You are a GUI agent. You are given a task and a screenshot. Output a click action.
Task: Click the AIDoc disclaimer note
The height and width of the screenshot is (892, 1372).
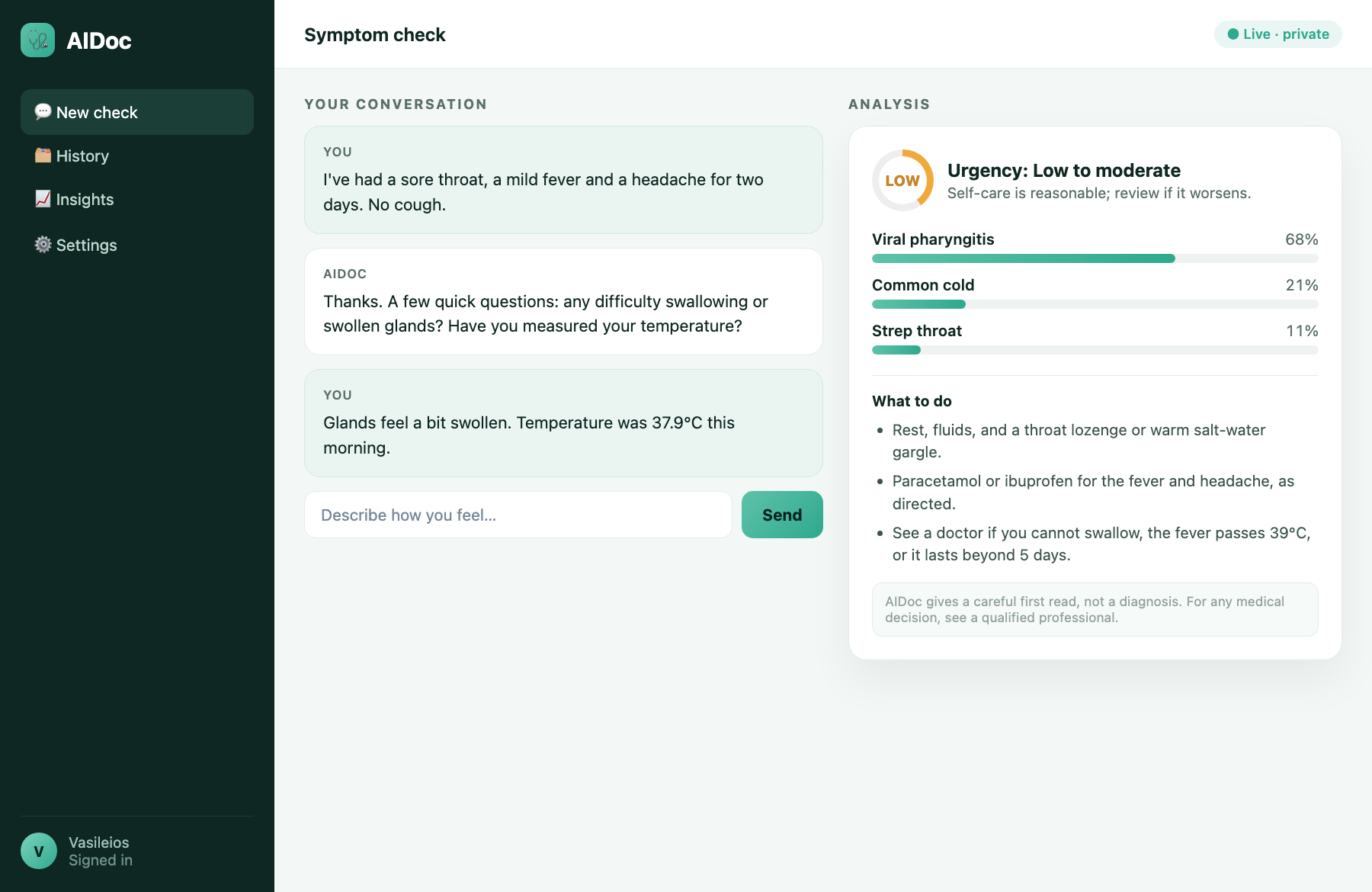pyautogui.click(x=1095, y=609)
